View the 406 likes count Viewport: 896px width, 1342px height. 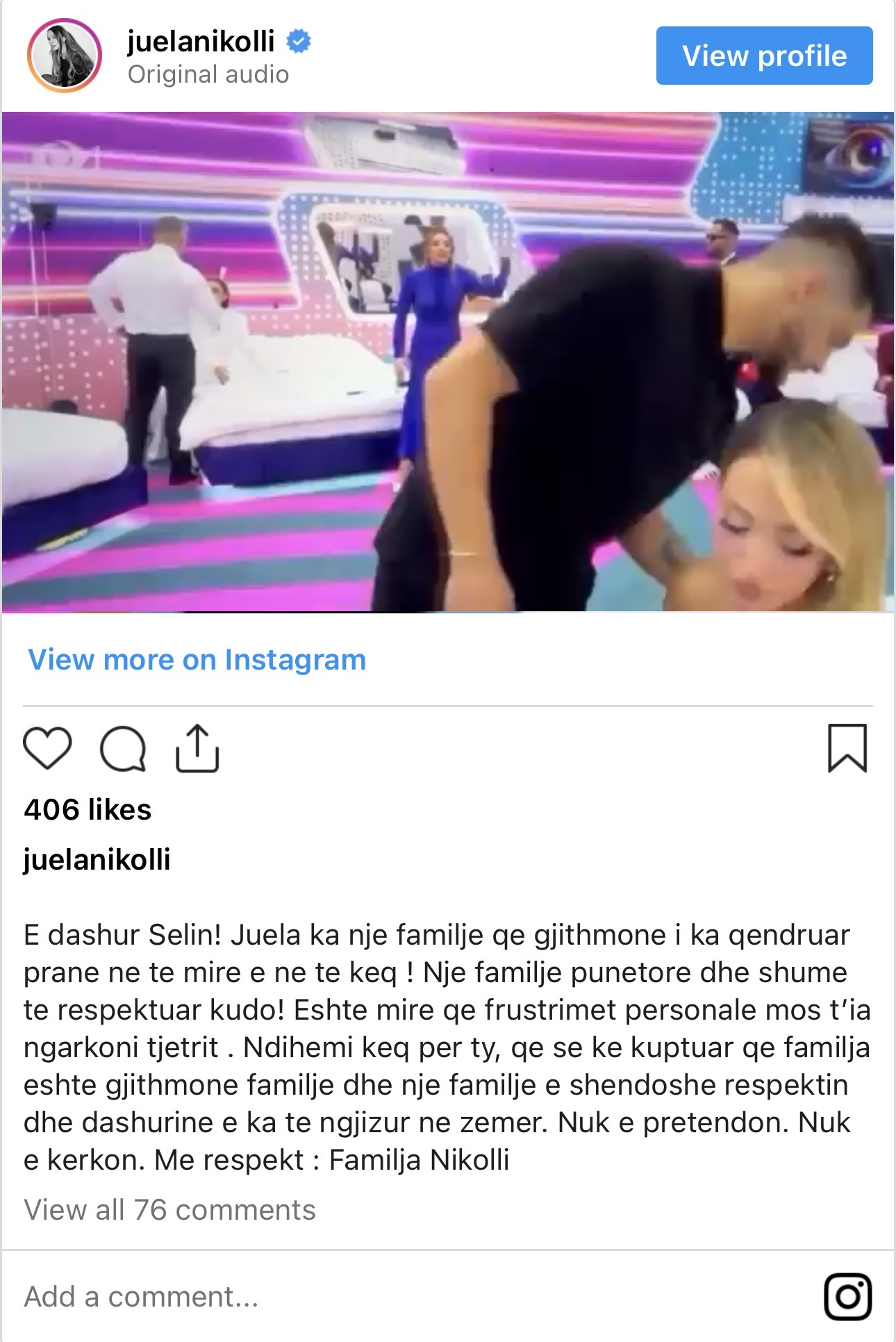(x=88, y=810)
